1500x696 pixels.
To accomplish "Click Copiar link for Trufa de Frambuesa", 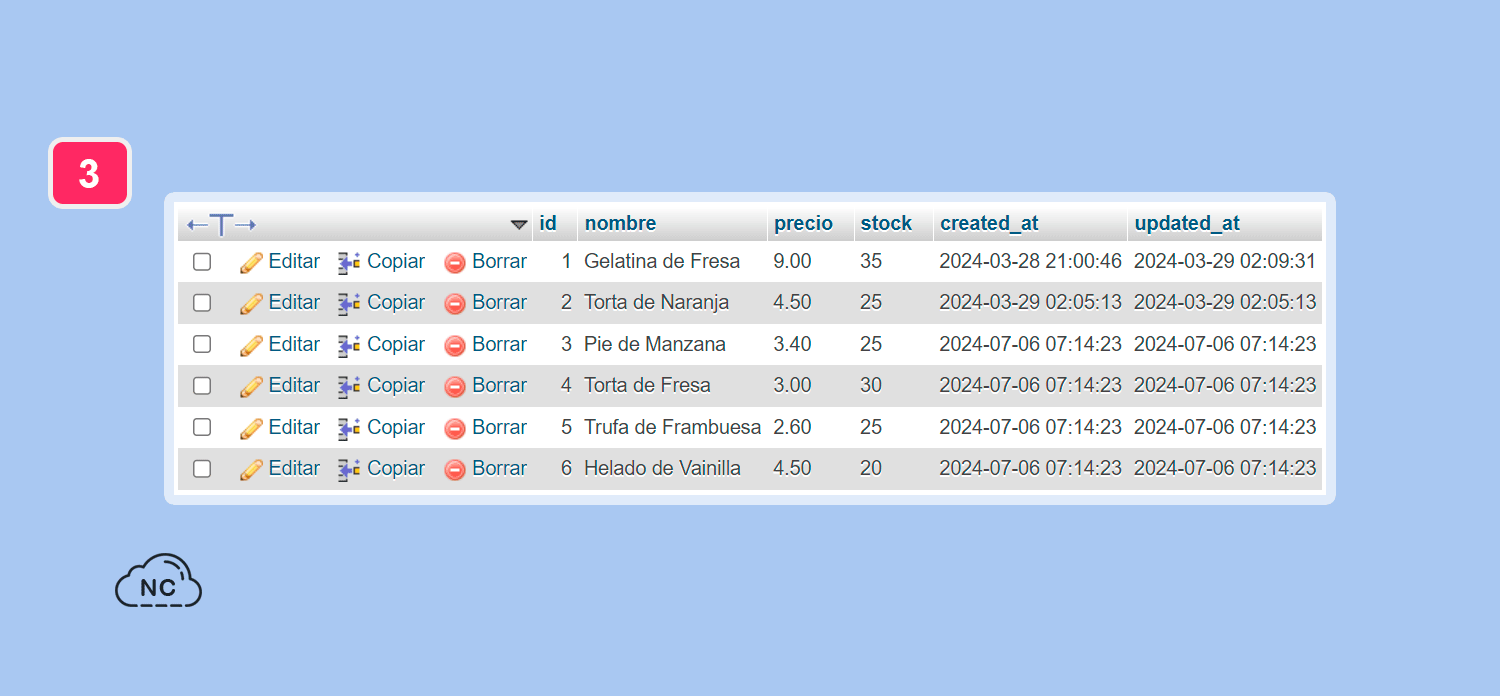I will (x=396, y=427).
